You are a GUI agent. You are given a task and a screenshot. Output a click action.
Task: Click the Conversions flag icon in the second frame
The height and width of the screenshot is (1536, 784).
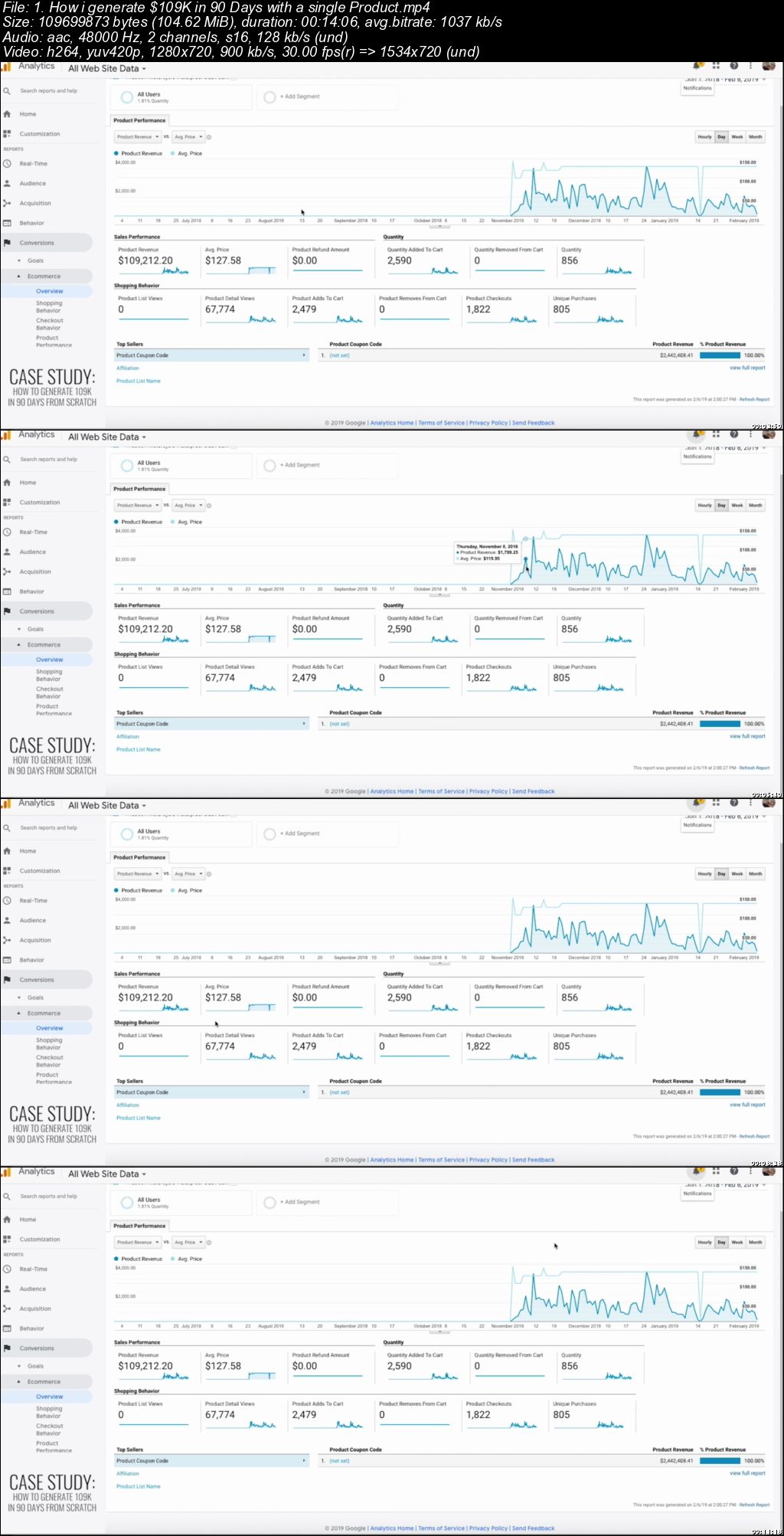pyautogui.click(x=6, y=611)
